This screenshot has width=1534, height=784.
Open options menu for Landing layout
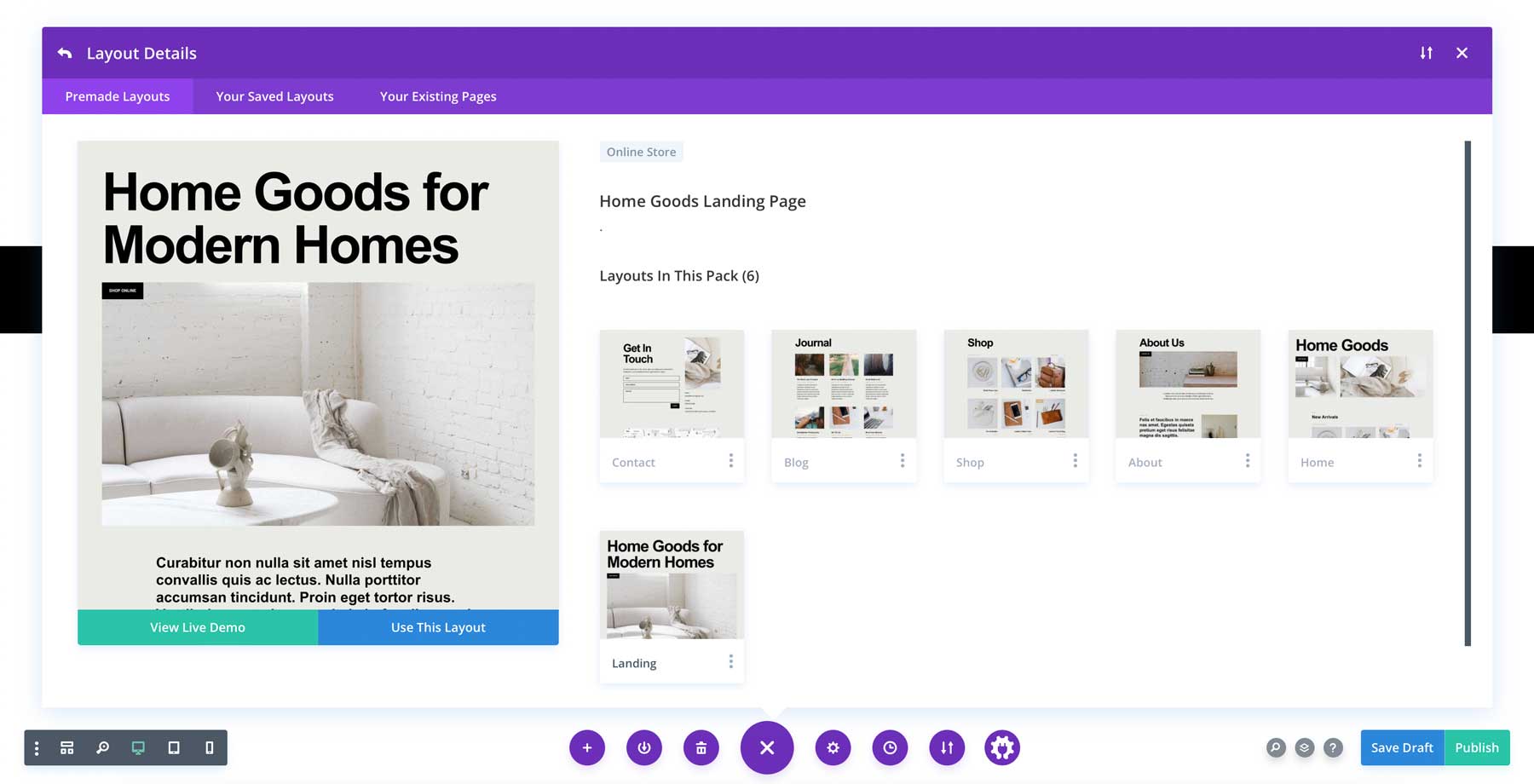pyautogui.click(x=731, y=661)
